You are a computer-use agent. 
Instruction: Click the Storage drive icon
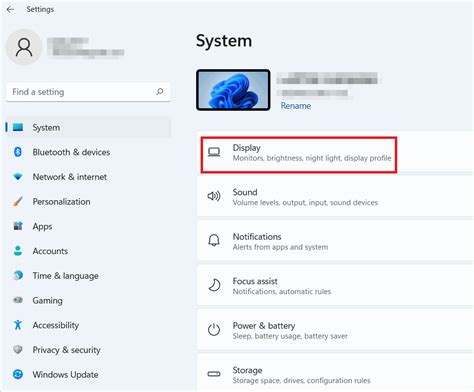[214, 374]
